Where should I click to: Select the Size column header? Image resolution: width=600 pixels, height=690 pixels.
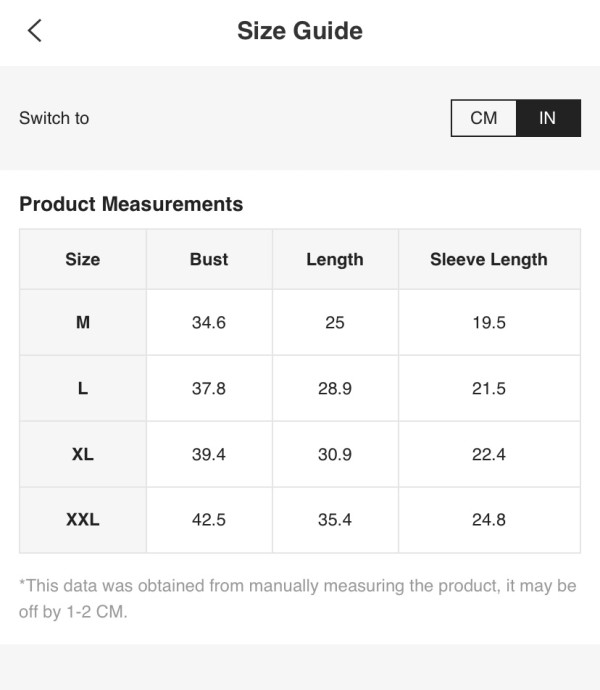[x=83, y=259]
